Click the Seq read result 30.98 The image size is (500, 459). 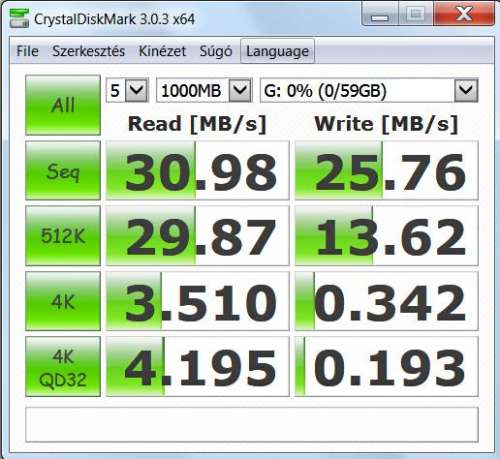[x=197, y=170]
